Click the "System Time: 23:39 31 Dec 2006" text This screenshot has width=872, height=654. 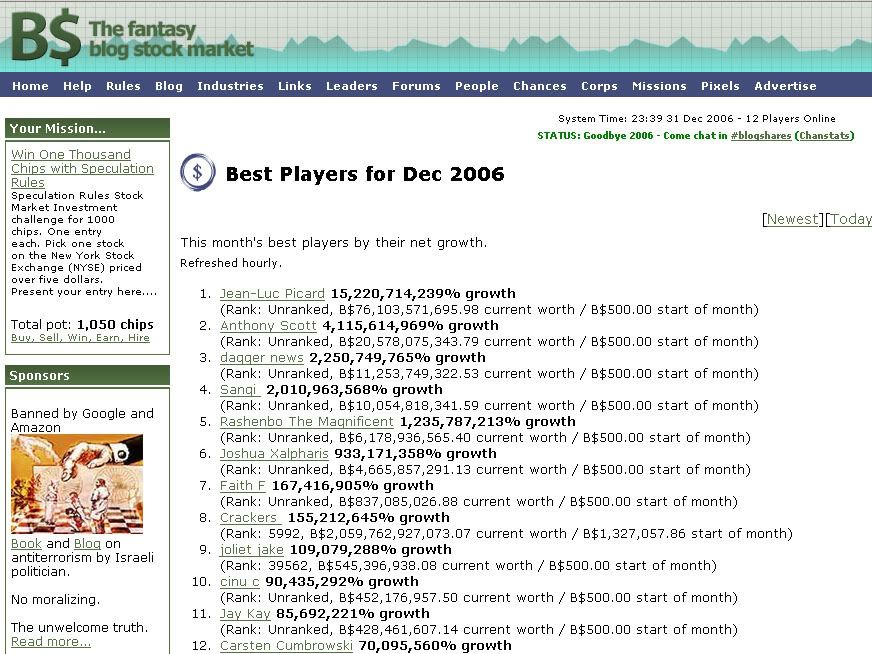646,118
